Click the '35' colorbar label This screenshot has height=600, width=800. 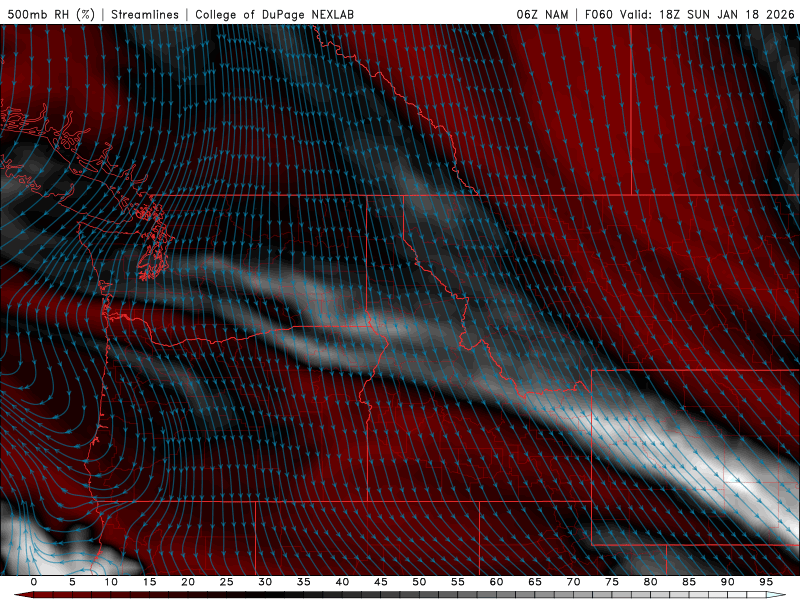pos(304,582)
